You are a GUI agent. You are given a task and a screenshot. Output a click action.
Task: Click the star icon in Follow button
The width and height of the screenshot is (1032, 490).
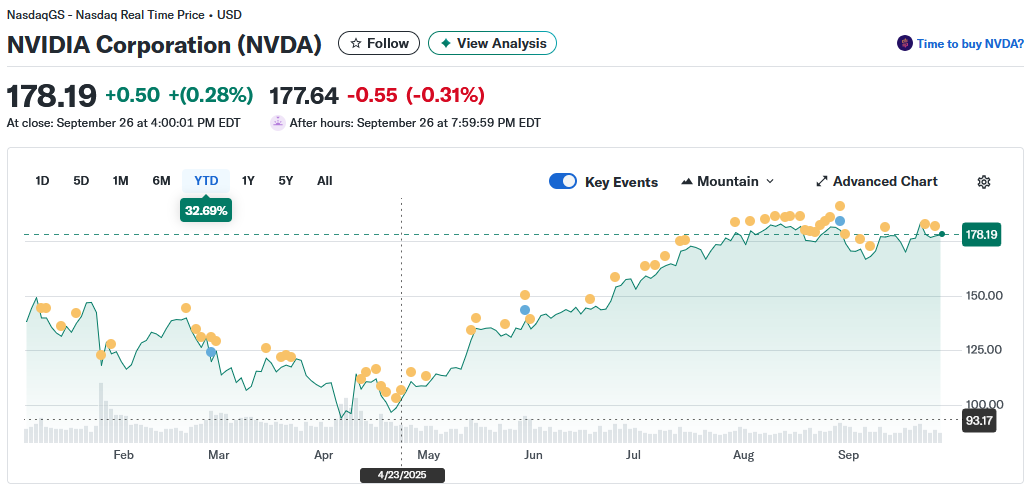coord(355,43)
